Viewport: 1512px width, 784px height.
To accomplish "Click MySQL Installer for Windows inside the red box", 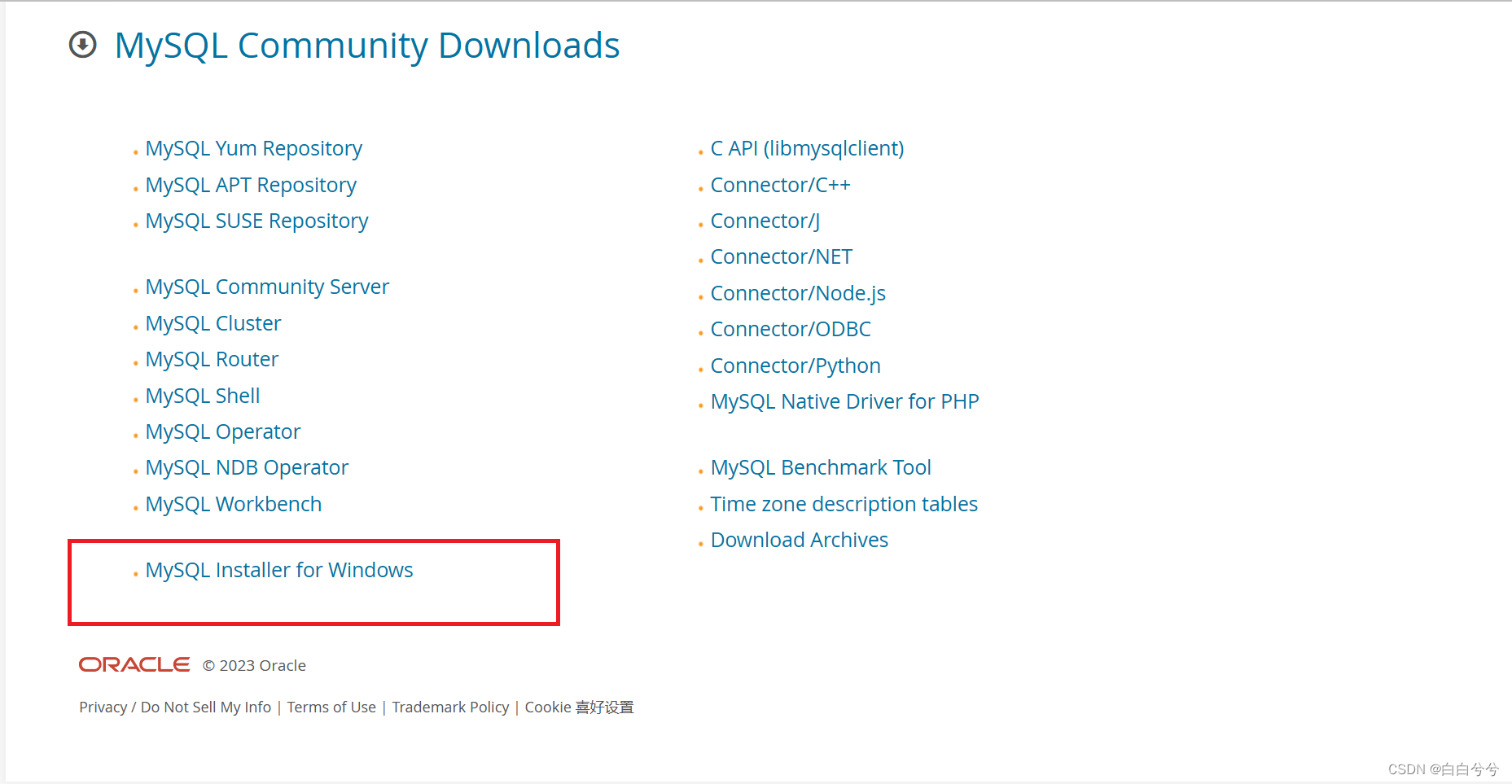I will pyautogui.click(x=279, y=571).
